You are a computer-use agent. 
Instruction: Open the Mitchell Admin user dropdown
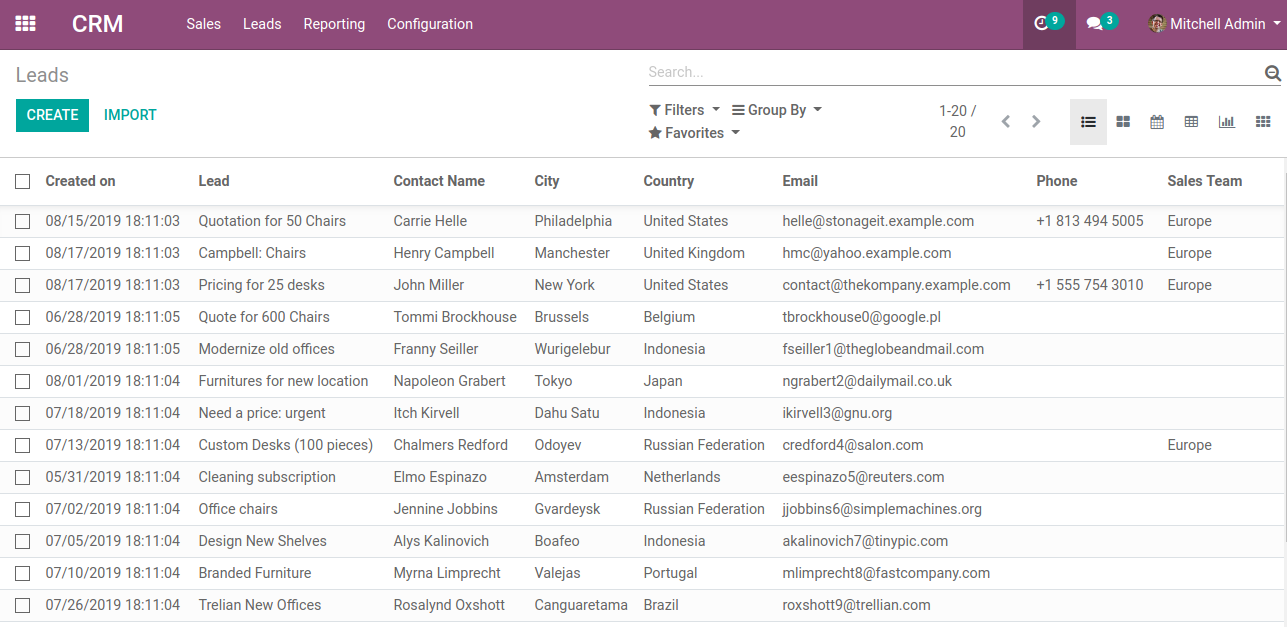(1215, 24)
